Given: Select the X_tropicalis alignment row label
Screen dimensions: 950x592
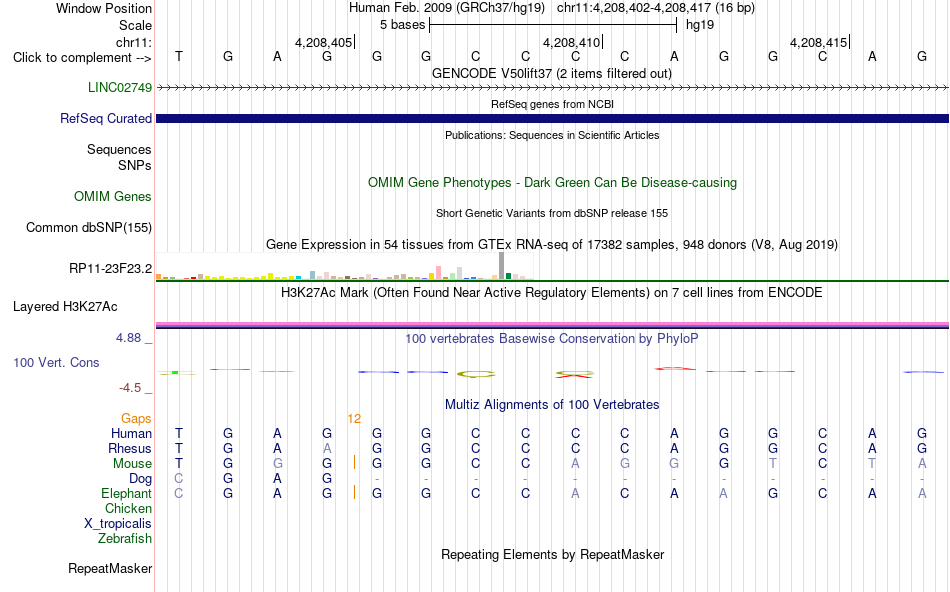Looking at the screenshot, I should (118, 524).
